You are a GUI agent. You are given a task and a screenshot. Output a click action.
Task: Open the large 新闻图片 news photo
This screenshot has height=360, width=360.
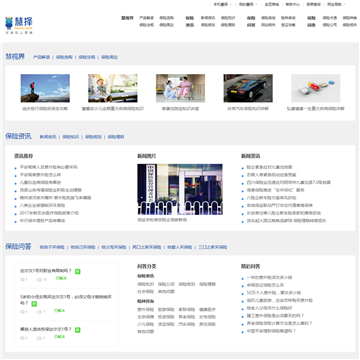(180, 189)
